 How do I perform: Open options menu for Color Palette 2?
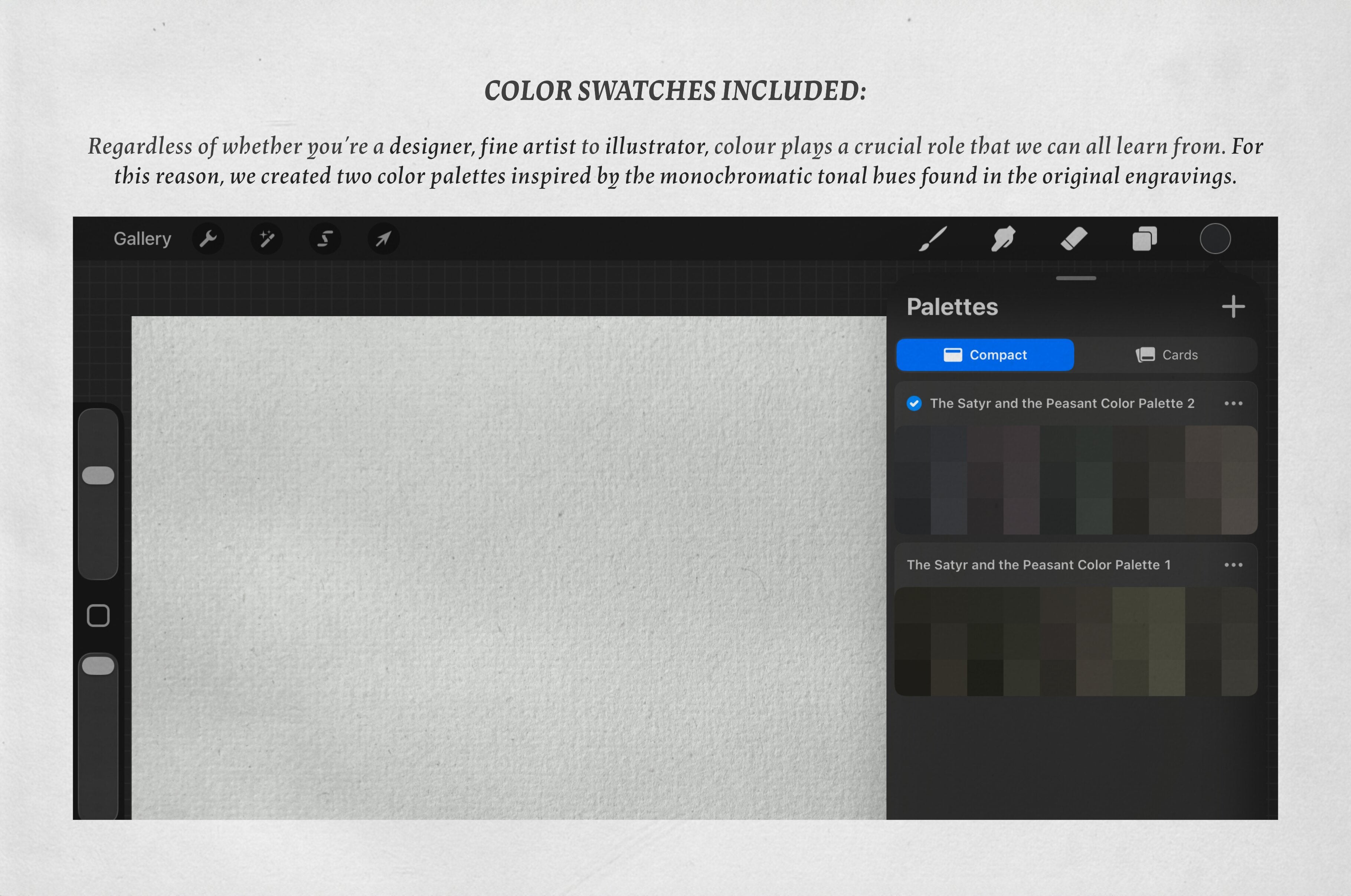(1233, 403)
